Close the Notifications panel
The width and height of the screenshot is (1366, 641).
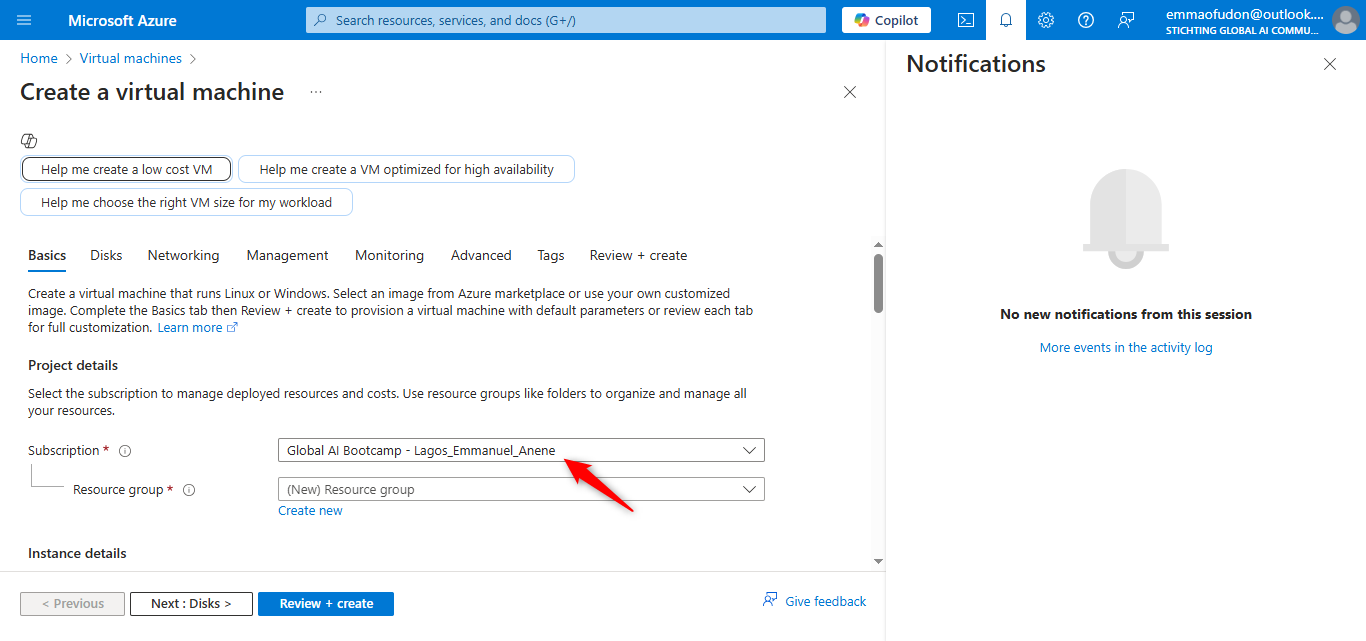click(x=1330, y=64)
